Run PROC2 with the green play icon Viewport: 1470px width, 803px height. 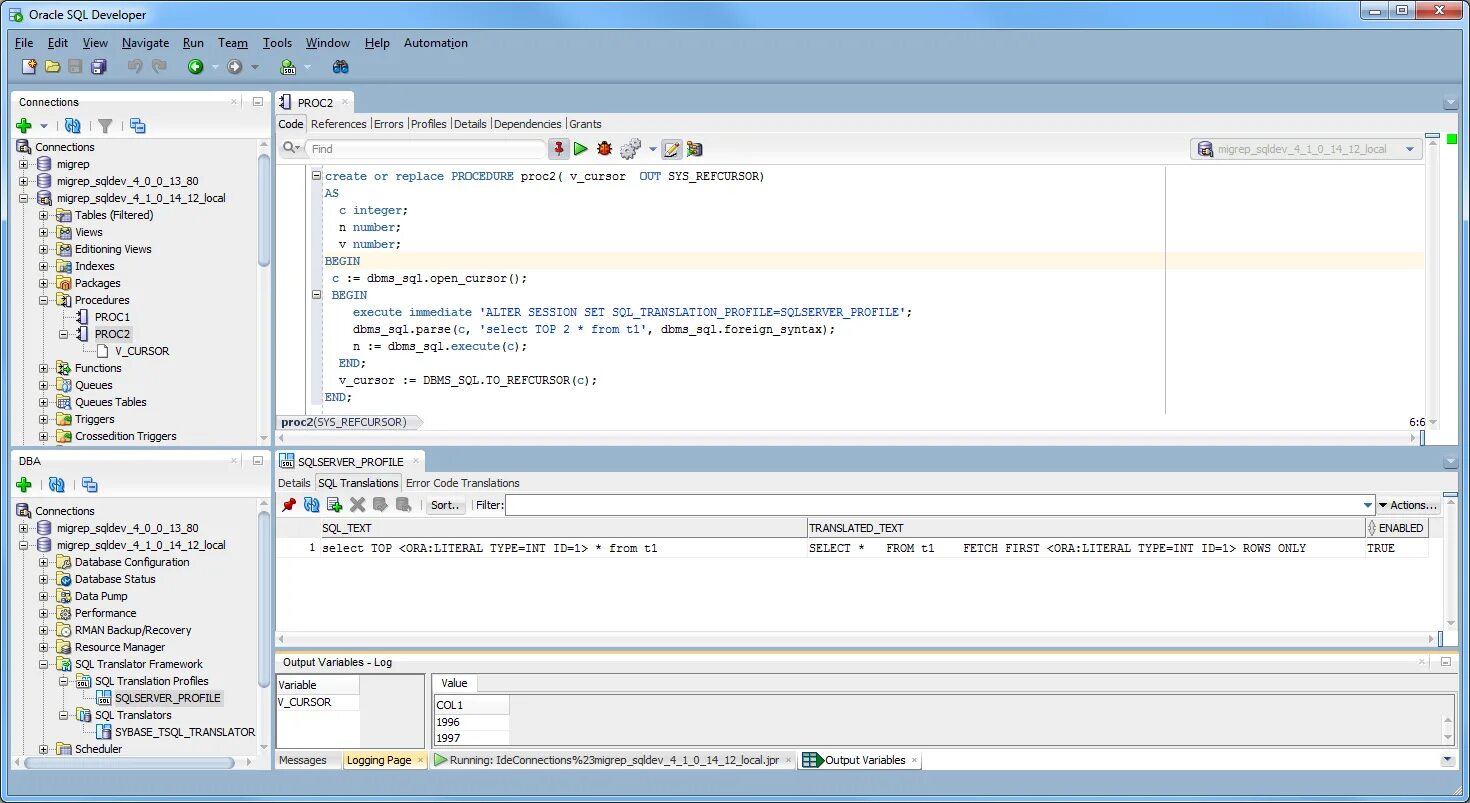click(581, 149)
